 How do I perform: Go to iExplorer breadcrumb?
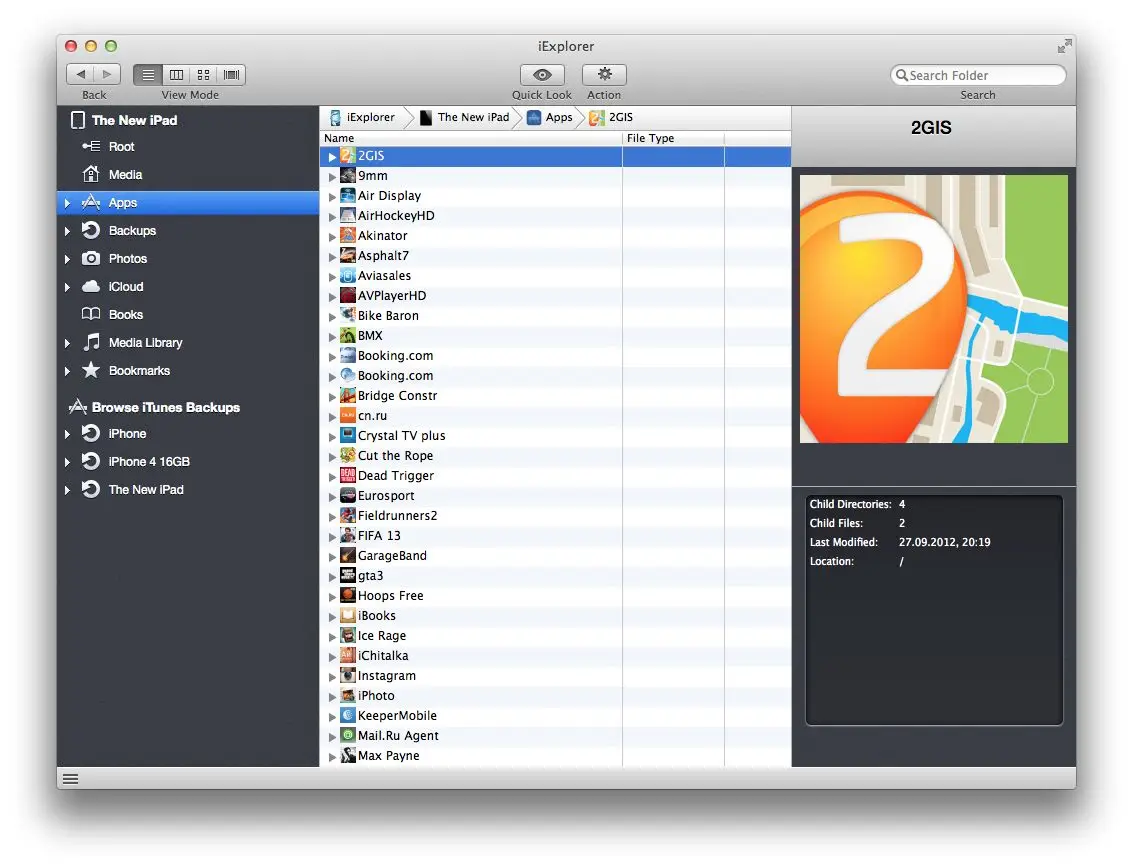point(362,117)
